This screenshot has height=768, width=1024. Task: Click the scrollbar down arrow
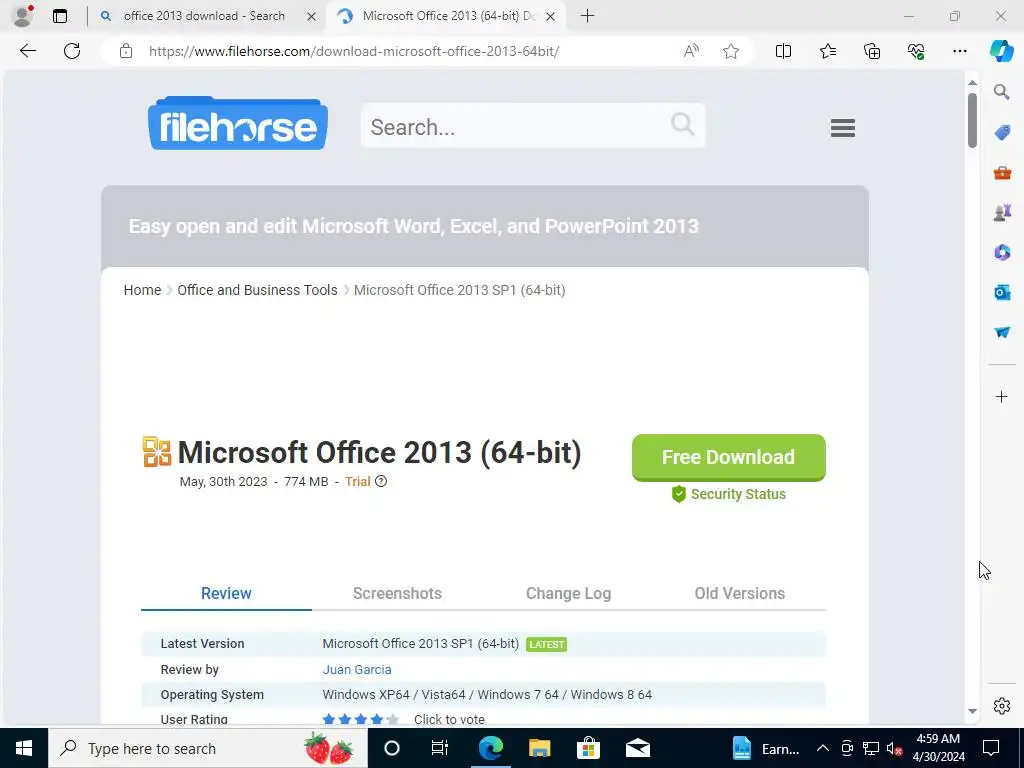(x=972, y=711)
